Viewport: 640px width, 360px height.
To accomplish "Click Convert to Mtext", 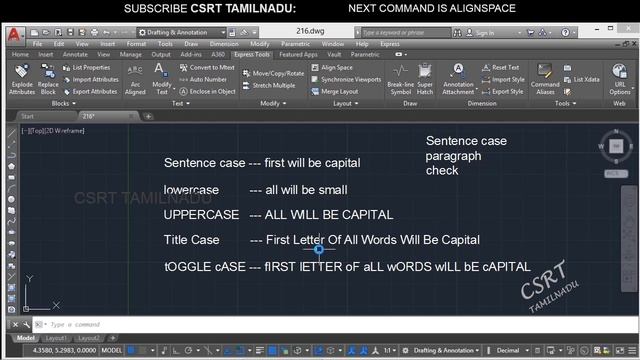I will coord(207,67).
